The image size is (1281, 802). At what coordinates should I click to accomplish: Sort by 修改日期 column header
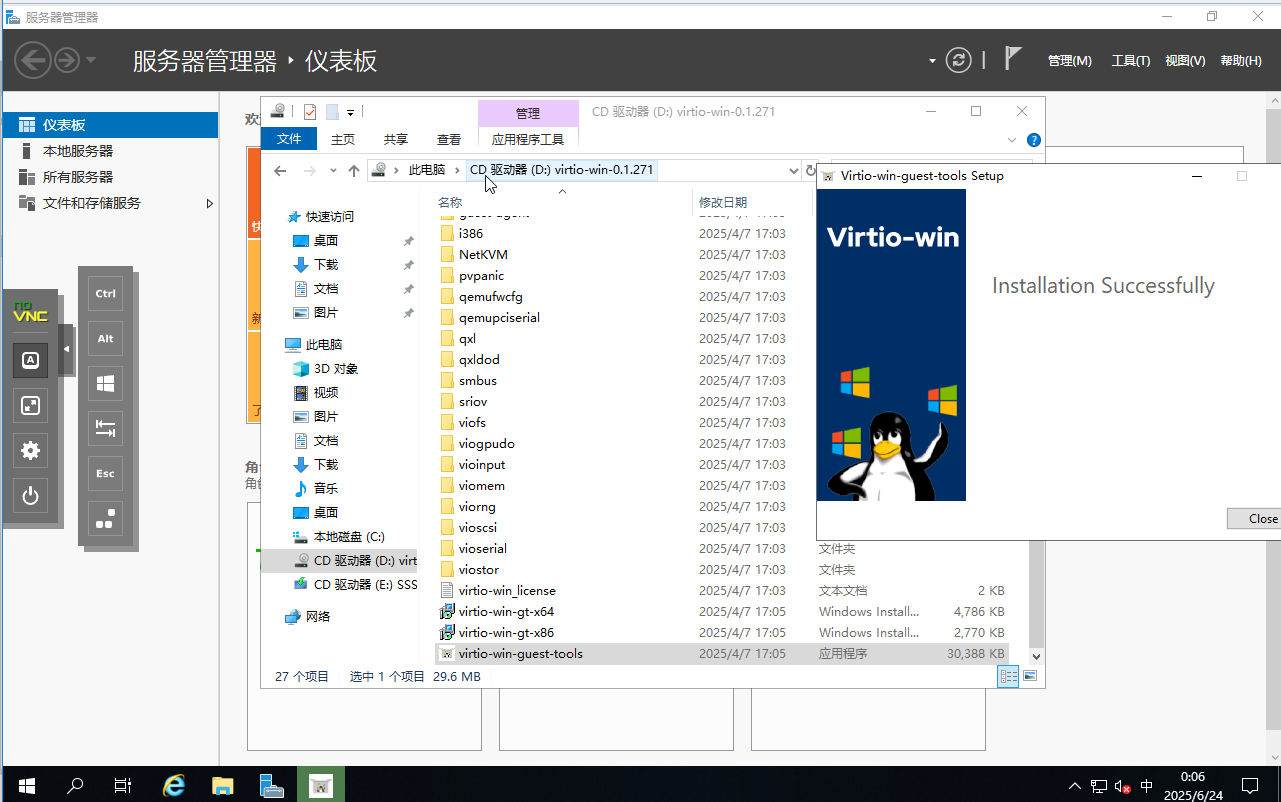pyautogui.click(x=723, y=202)
